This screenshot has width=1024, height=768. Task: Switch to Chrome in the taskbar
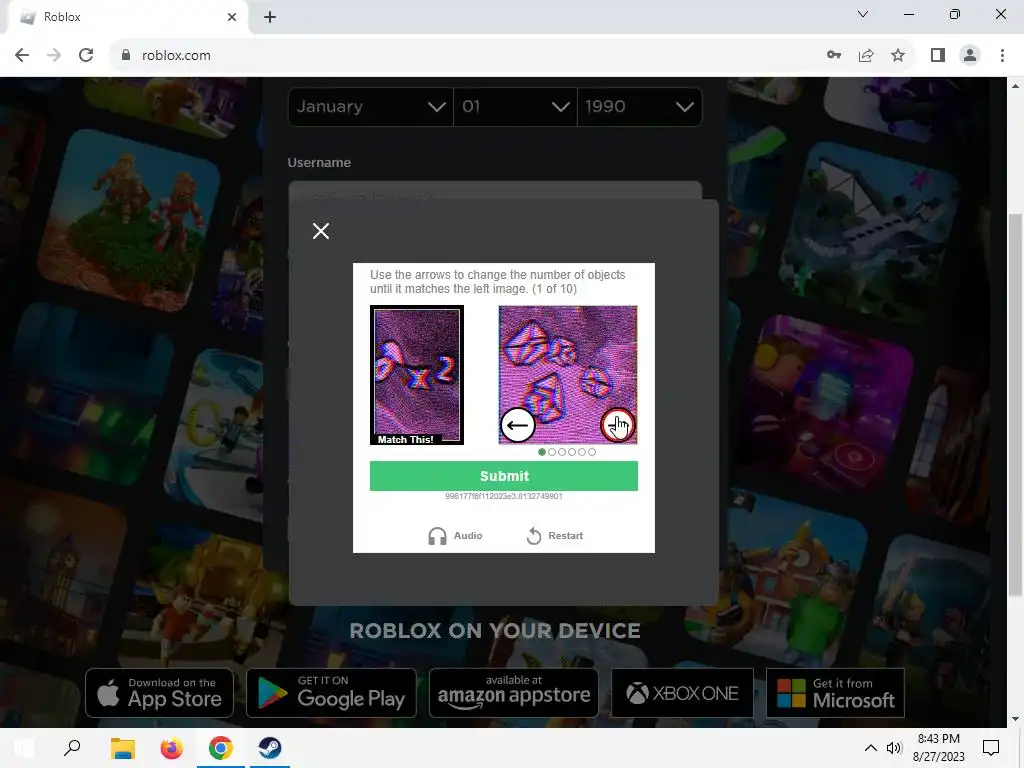click(x=221, y=748)
